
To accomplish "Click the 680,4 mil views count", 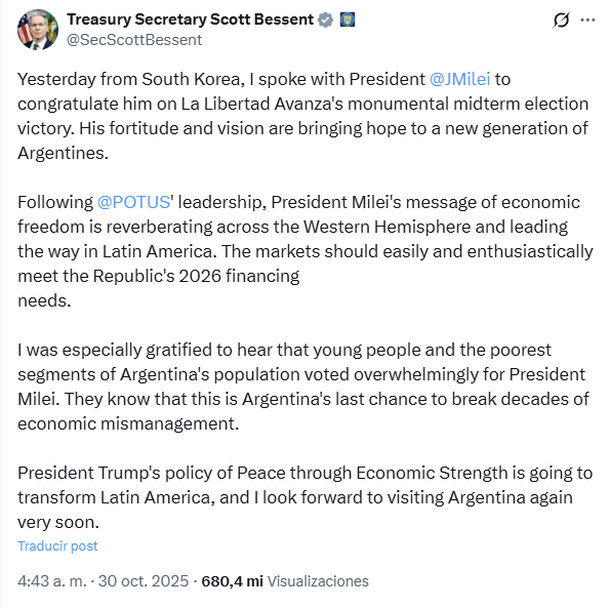I will (x=232, y=581).
